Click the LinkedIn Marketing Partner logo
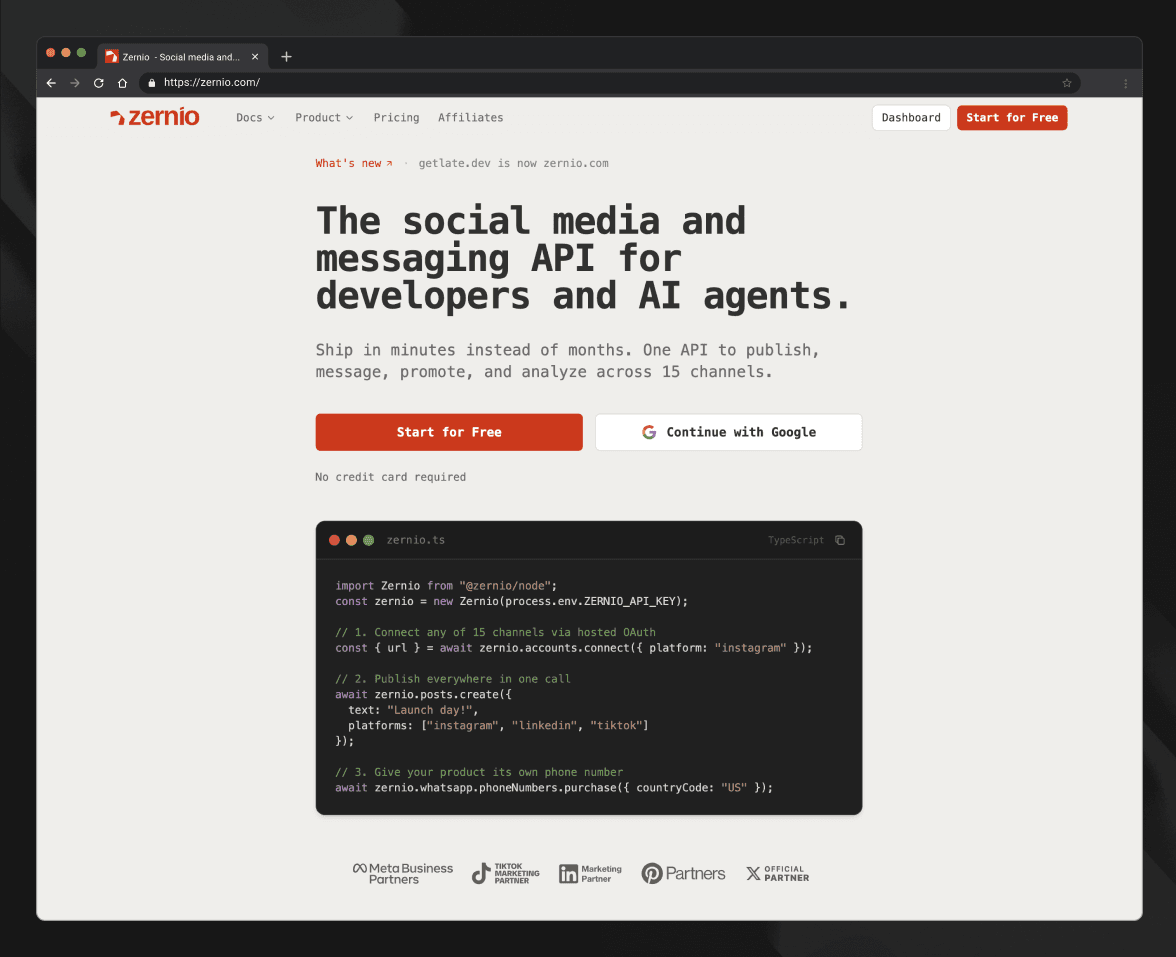 pos(590,874)
